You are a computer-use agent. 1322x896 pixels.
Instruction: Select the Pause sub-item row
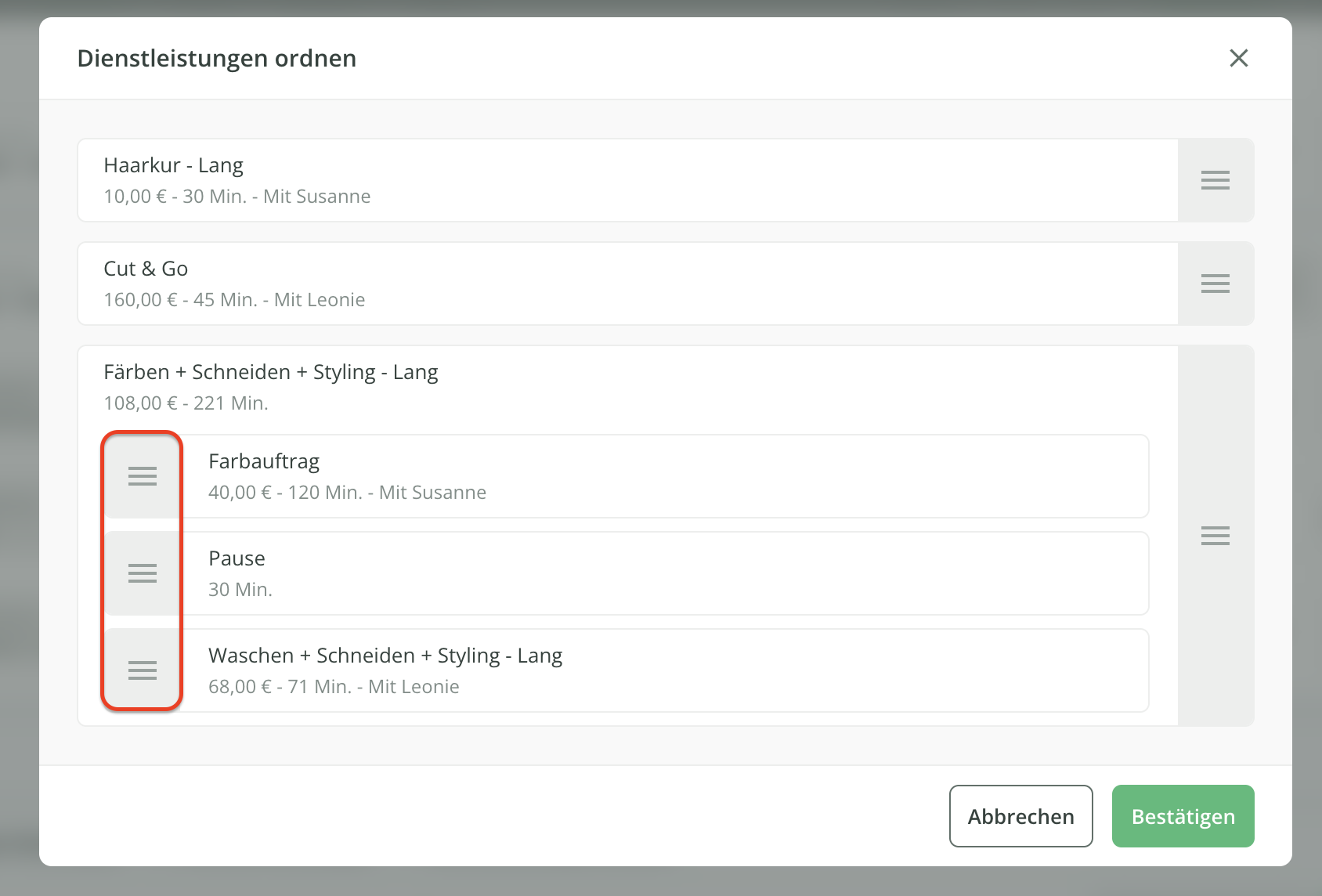pos(666,573)
